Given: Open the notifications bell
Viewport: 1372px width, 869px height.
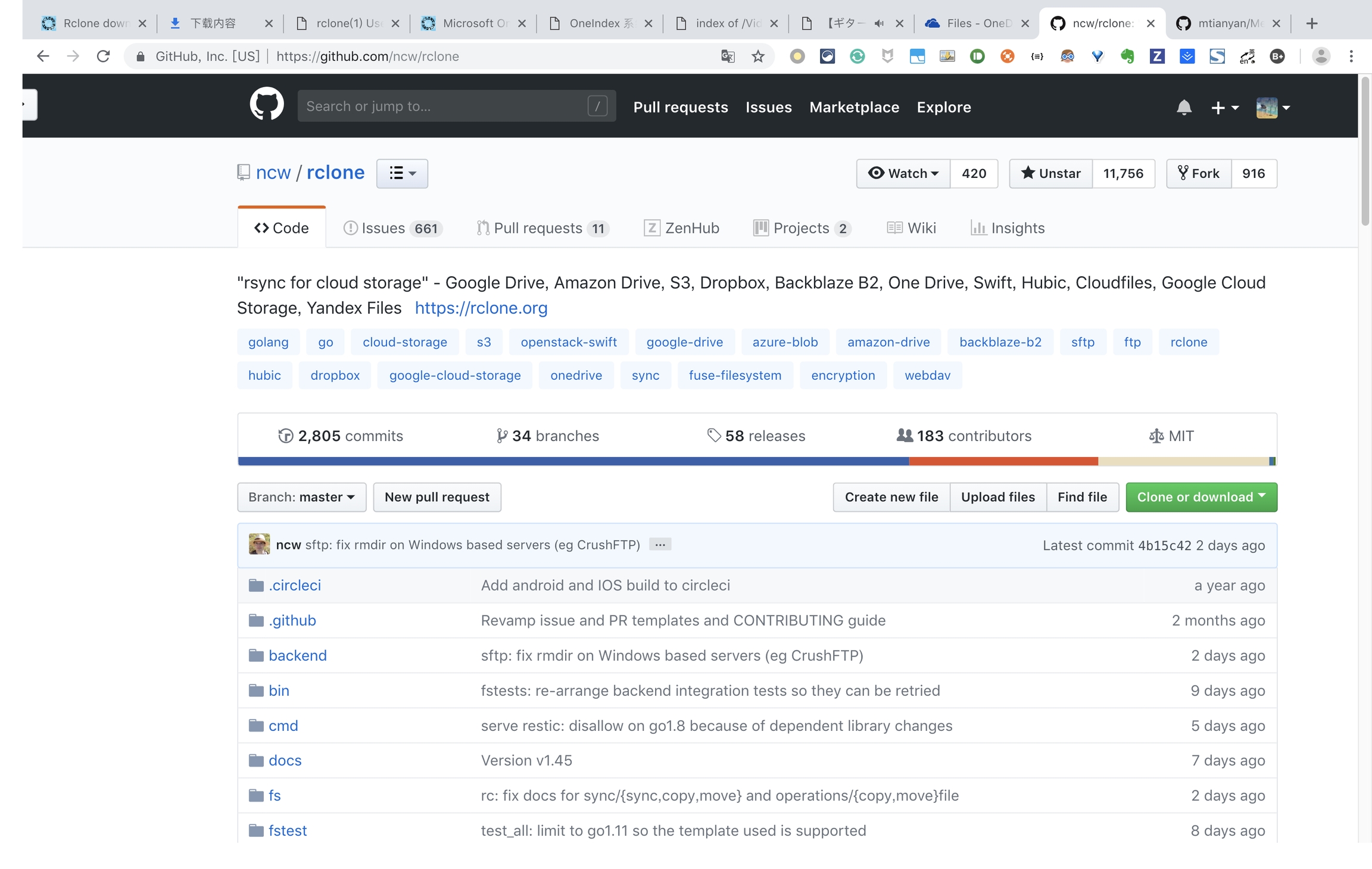Looking at the screenshot, I should pyautogui.click(x=1183, y=107).
